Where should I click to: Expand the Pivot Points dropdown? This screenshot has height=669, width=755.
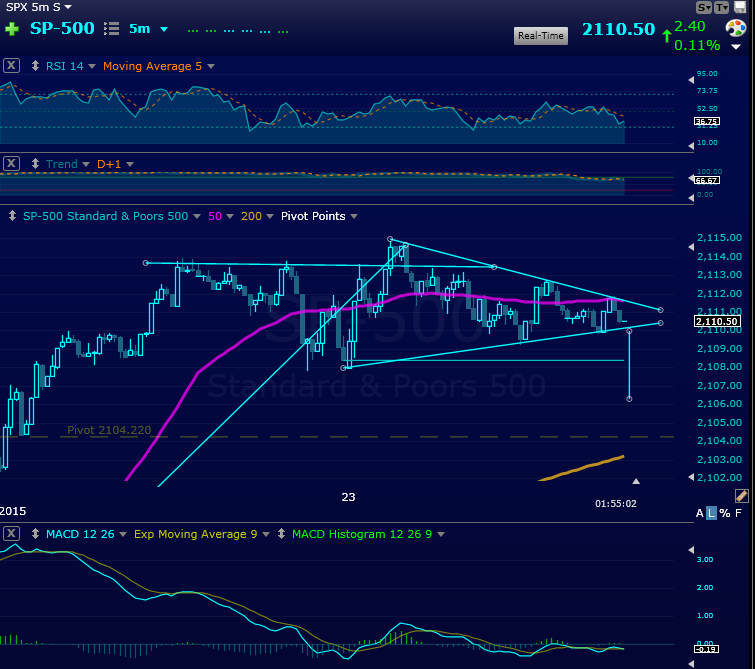354,216
